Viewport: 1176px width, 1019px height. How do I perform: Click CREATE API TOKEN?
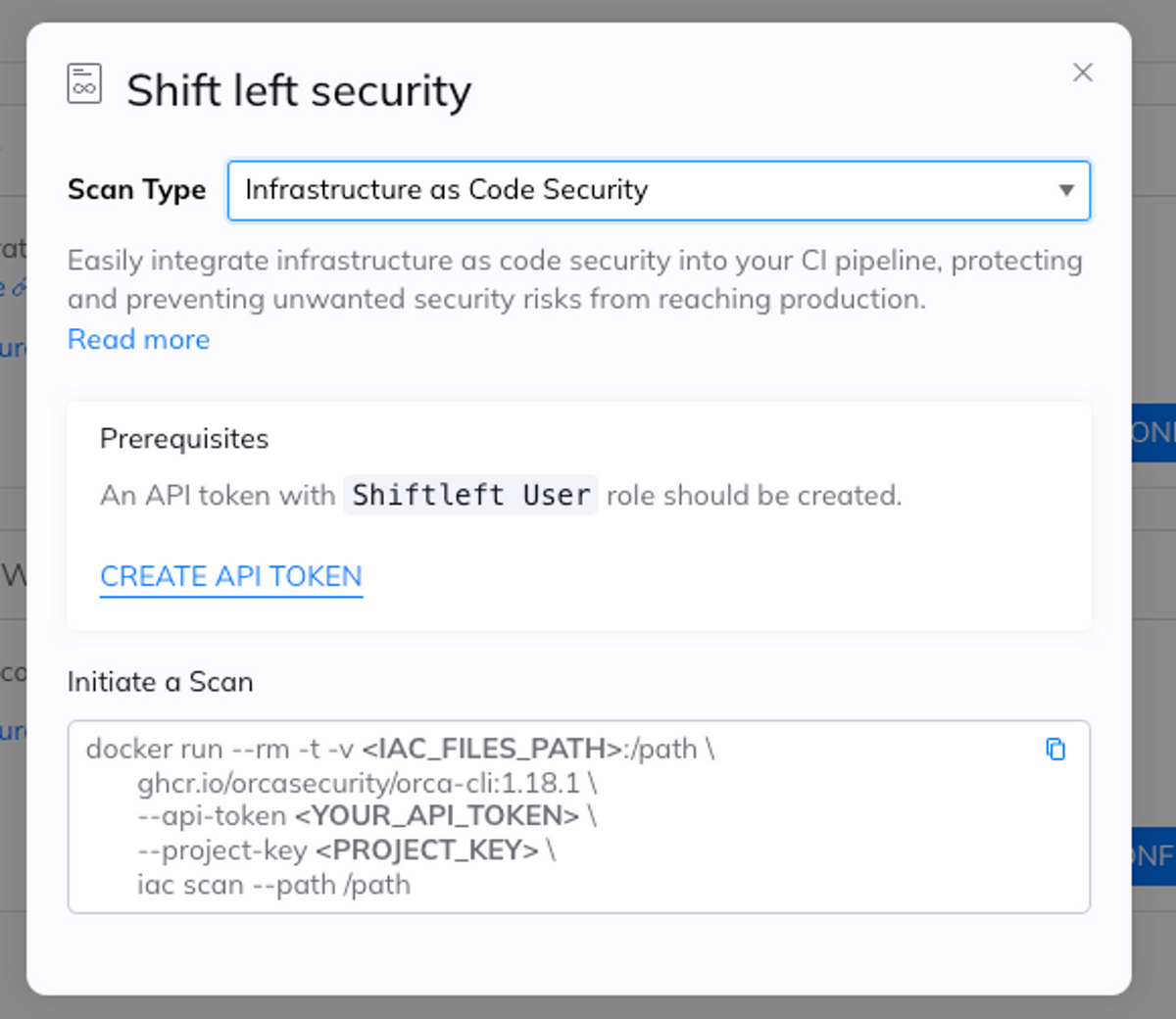point(230,576)
